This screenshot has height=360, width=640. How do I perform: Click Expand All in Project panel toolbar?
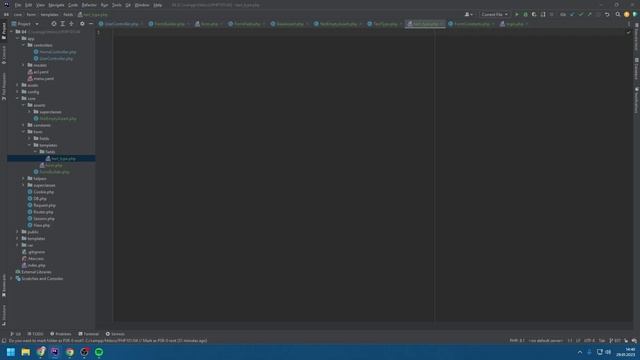pos(62,24)
